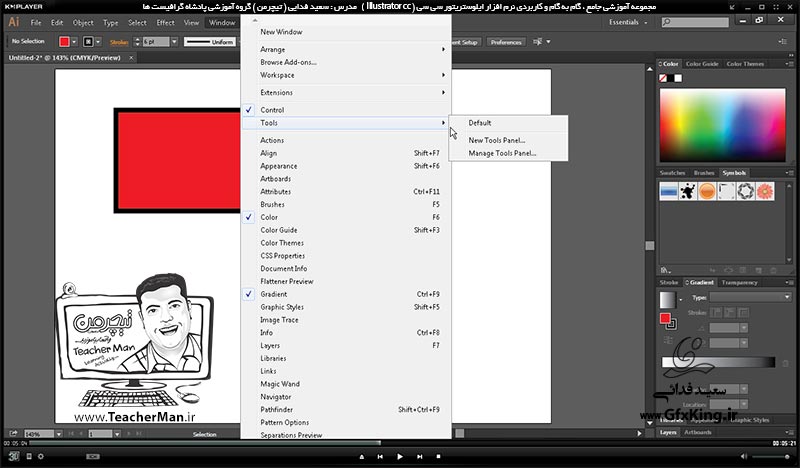This screenshot has height=468, width=800.
Task: Switch to the Transparency panel tab
Action: tap(739, 282)
